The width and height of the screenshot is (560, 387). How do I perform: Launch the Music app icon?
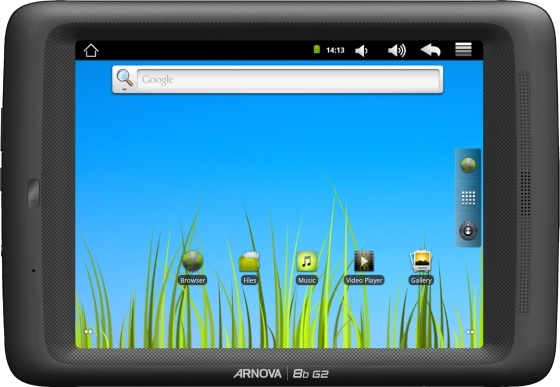(x=306, y=261)
